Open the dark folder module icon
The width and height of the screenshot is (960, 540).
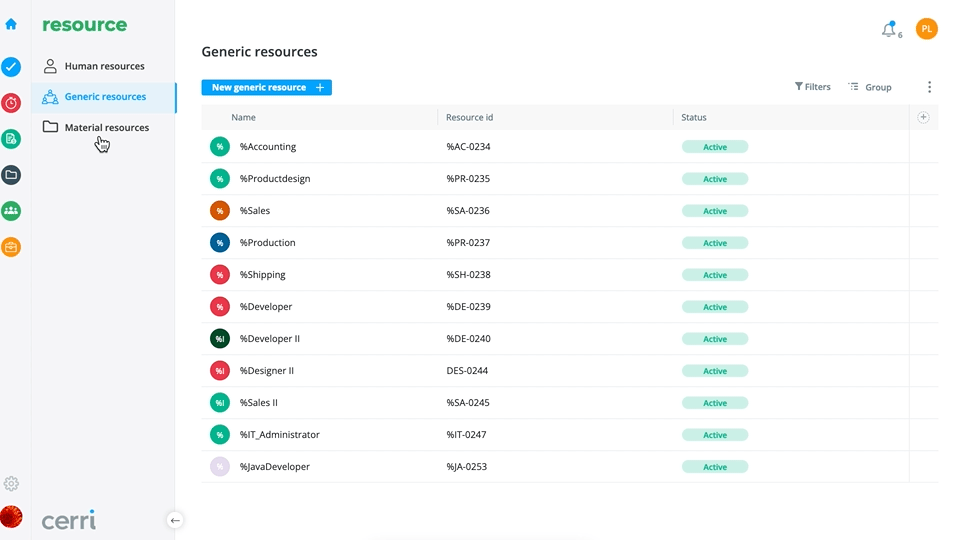(x=11, y=175)
